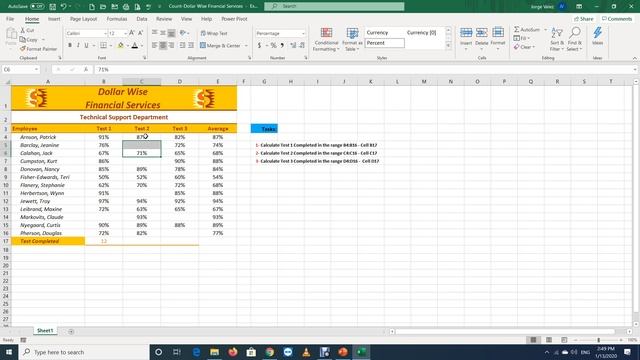Switch to the Formulas tab
640x360 pixels.
pyautogui.click(x=117, y=19)
